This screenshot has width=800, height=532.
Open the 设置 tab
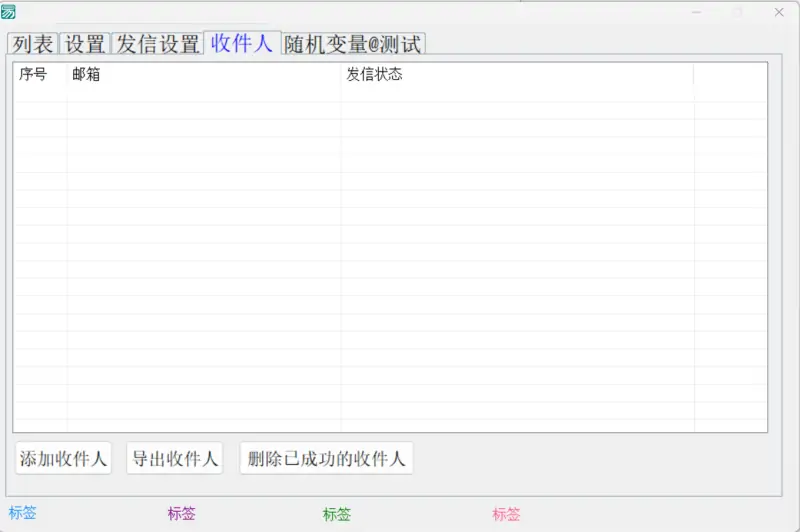(85, 45)
